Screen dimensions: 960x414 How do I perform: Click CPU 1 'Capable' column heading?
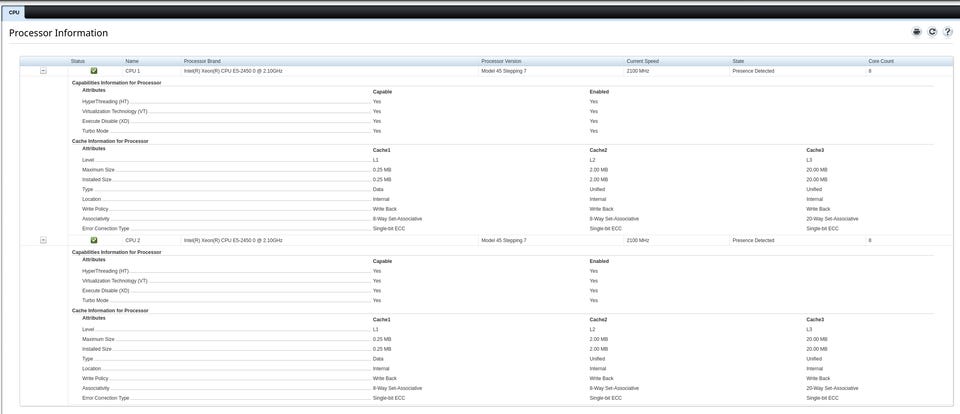point(382,92)
